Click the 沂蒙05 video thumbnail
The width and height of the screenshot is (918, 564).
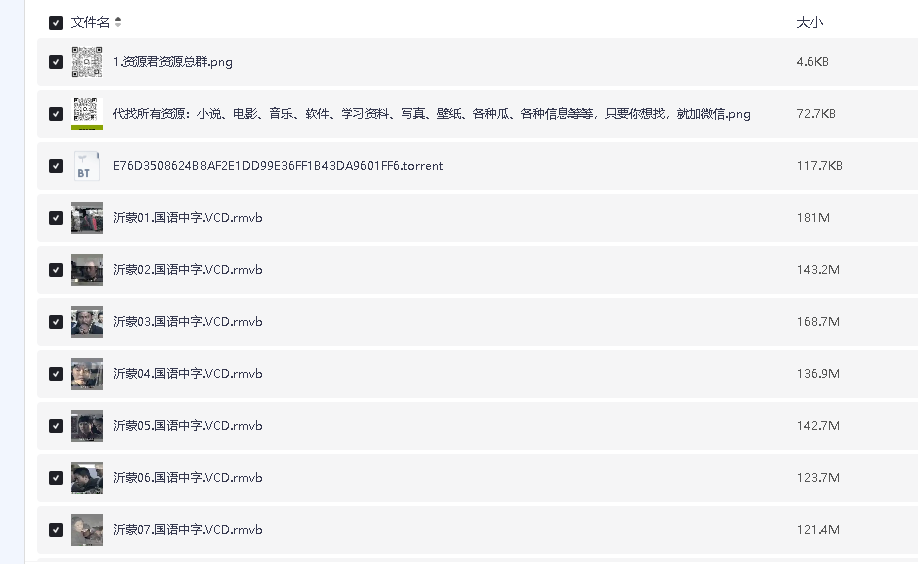(x=87, y=426)
